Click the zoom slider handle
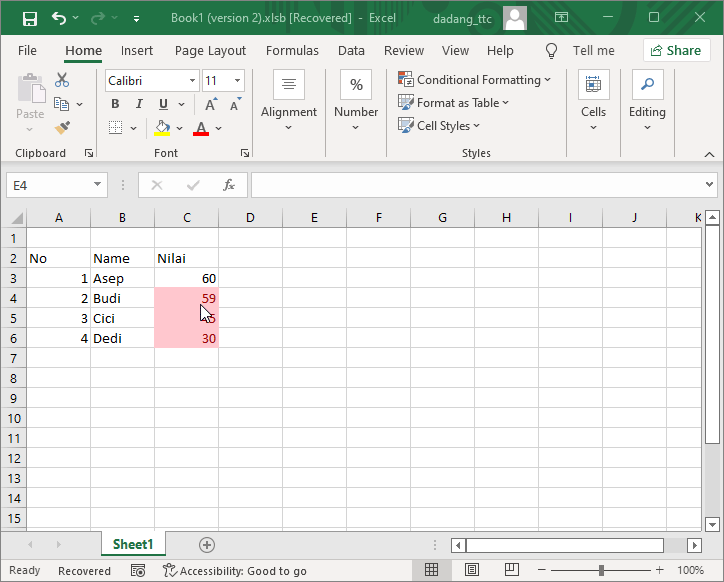The image size is (724, 582). (x=601, y=570)
